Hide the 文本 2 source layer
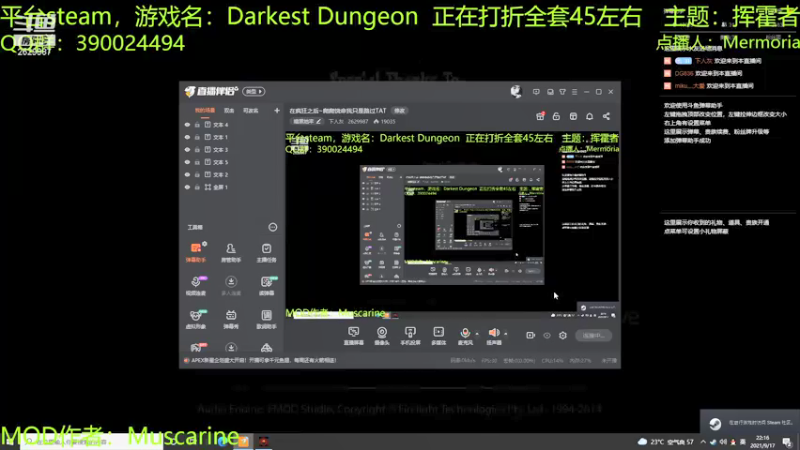The image size is (800, 450). [187, 174]
